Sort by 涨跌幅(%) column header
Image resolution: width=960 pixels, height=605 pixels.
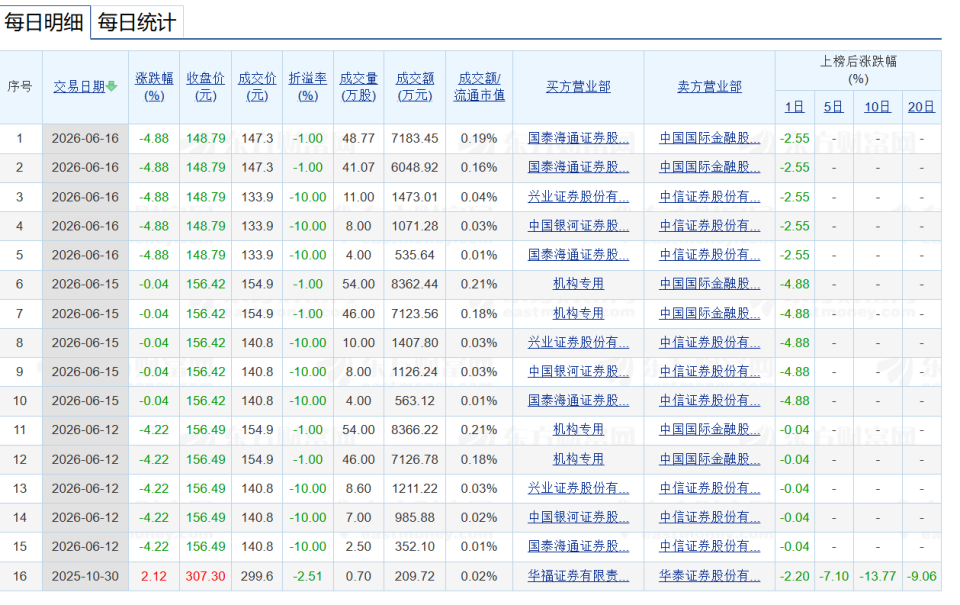point(154,87)
